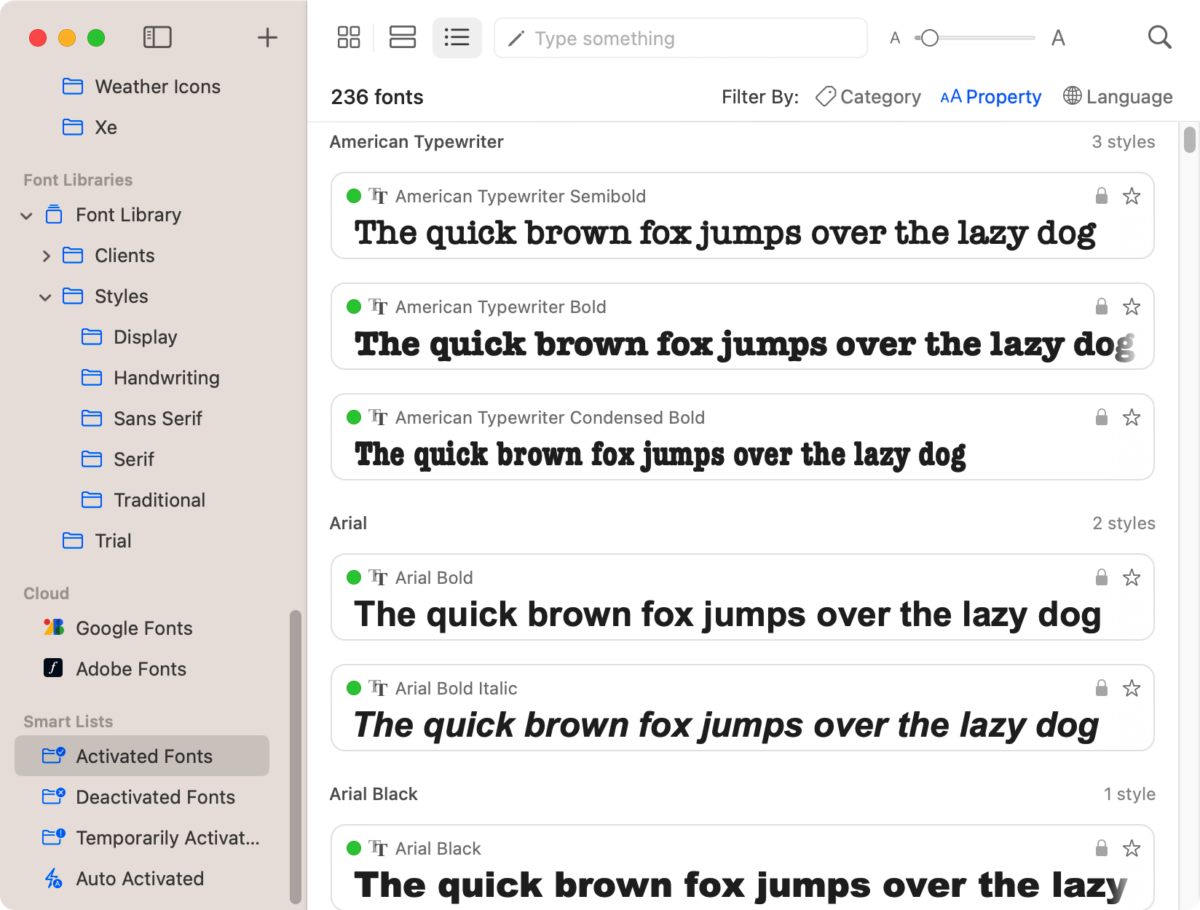This screenshot has height=910, width=1200.
Task: Select the American Typewriter Semibold preview sentence
Action: [x=725, y=233]
